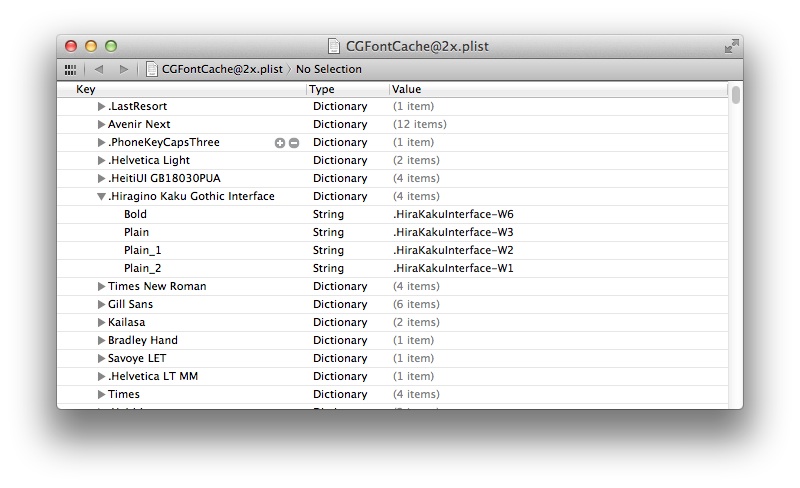Screen dimensions: 800x488
Task: Click the No Selection jump bar item
Action: click(x=329, y=69)
